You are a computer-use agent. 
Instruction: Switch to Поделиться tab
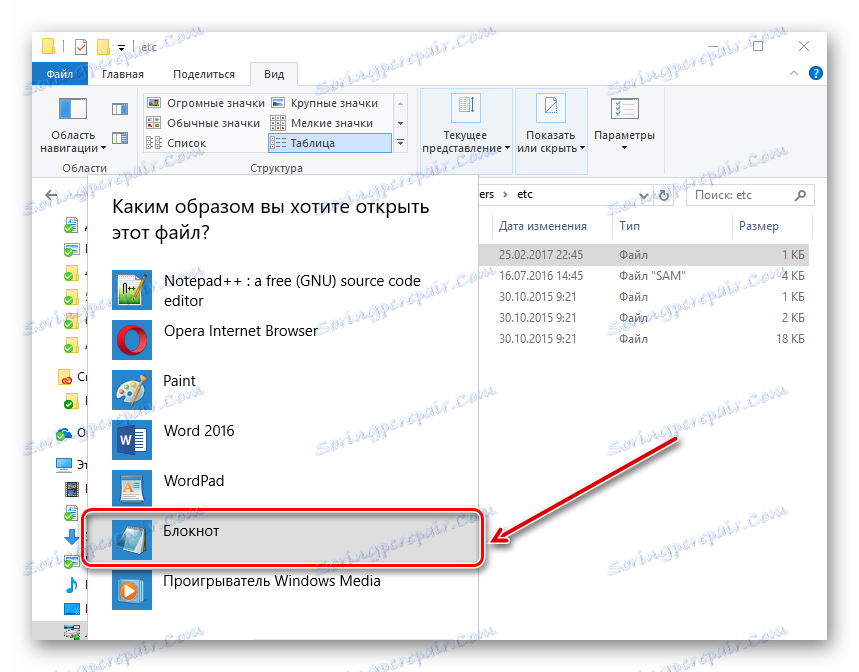coord(204,74)
